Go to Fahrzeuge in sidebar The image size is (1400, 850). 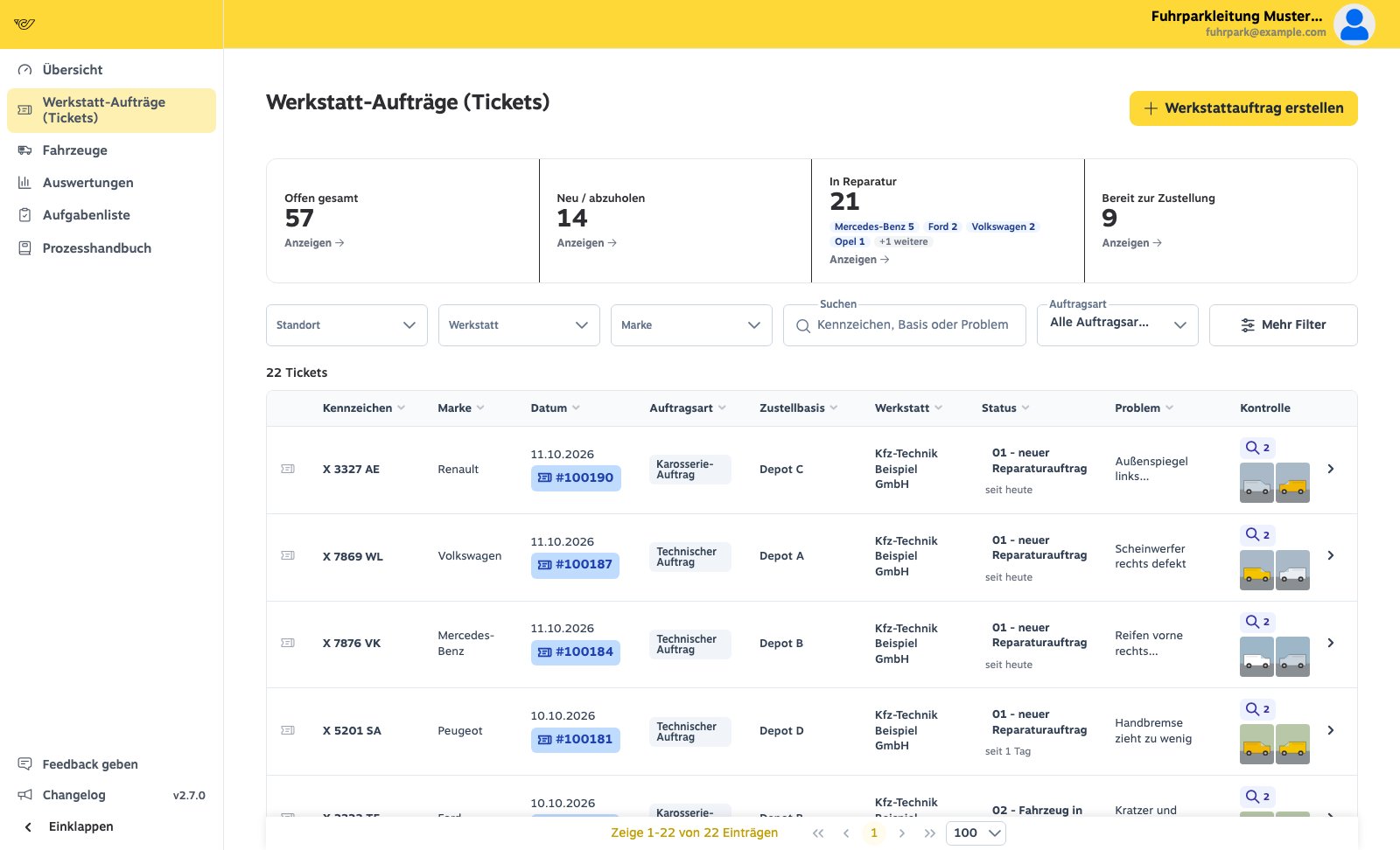(111, 150)
